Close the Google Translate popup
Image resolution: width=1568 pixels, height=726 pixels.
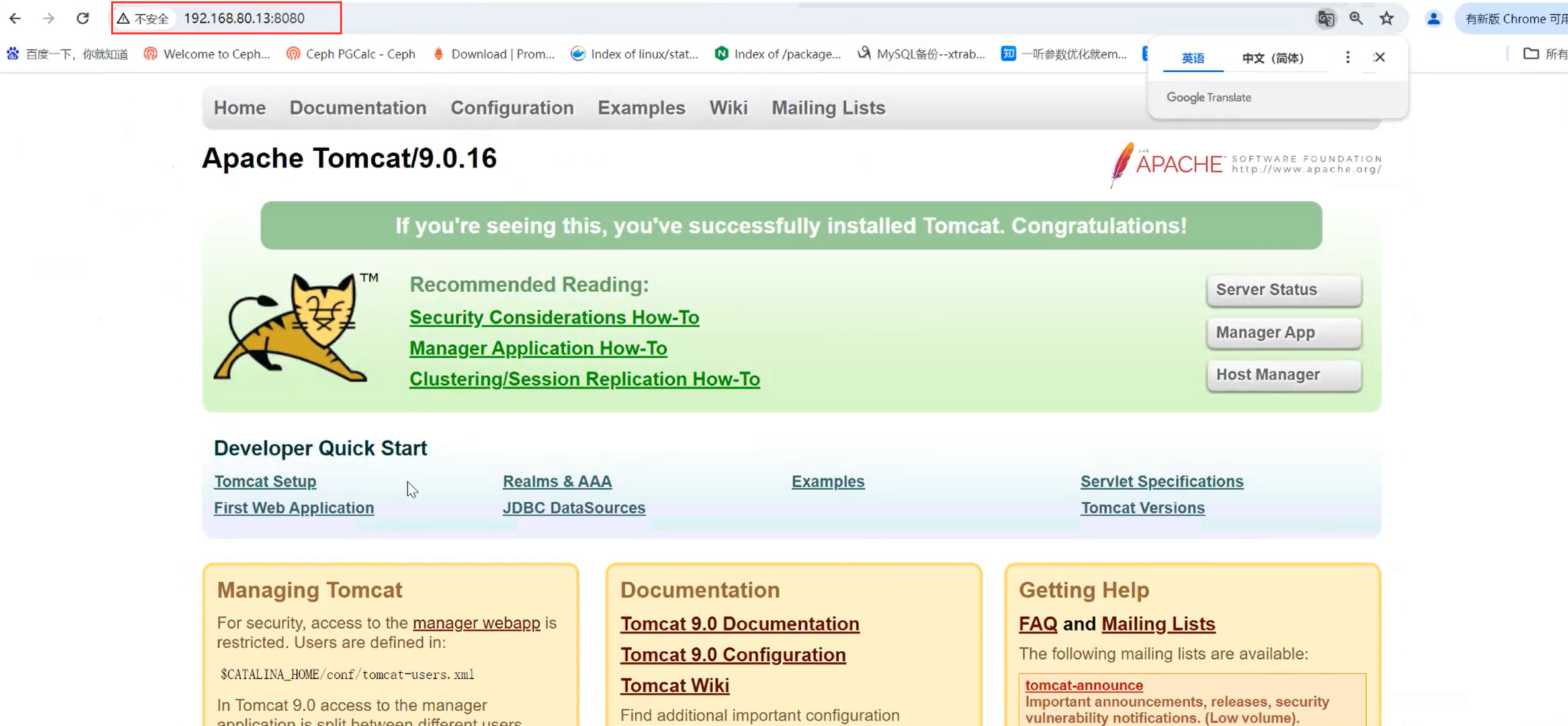(x=1379, y=58)
